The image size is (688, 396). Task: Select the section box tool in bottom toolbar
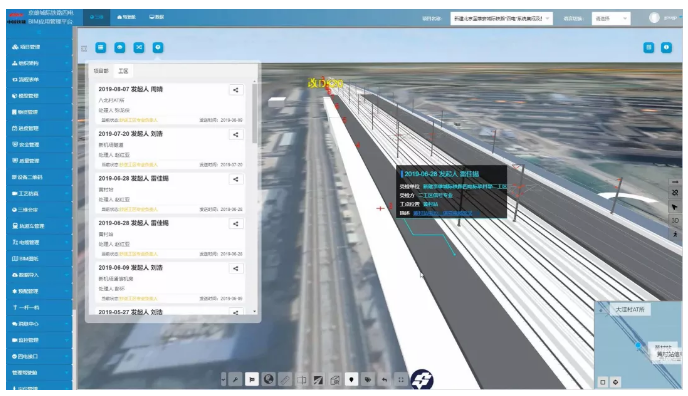point(301,379)
